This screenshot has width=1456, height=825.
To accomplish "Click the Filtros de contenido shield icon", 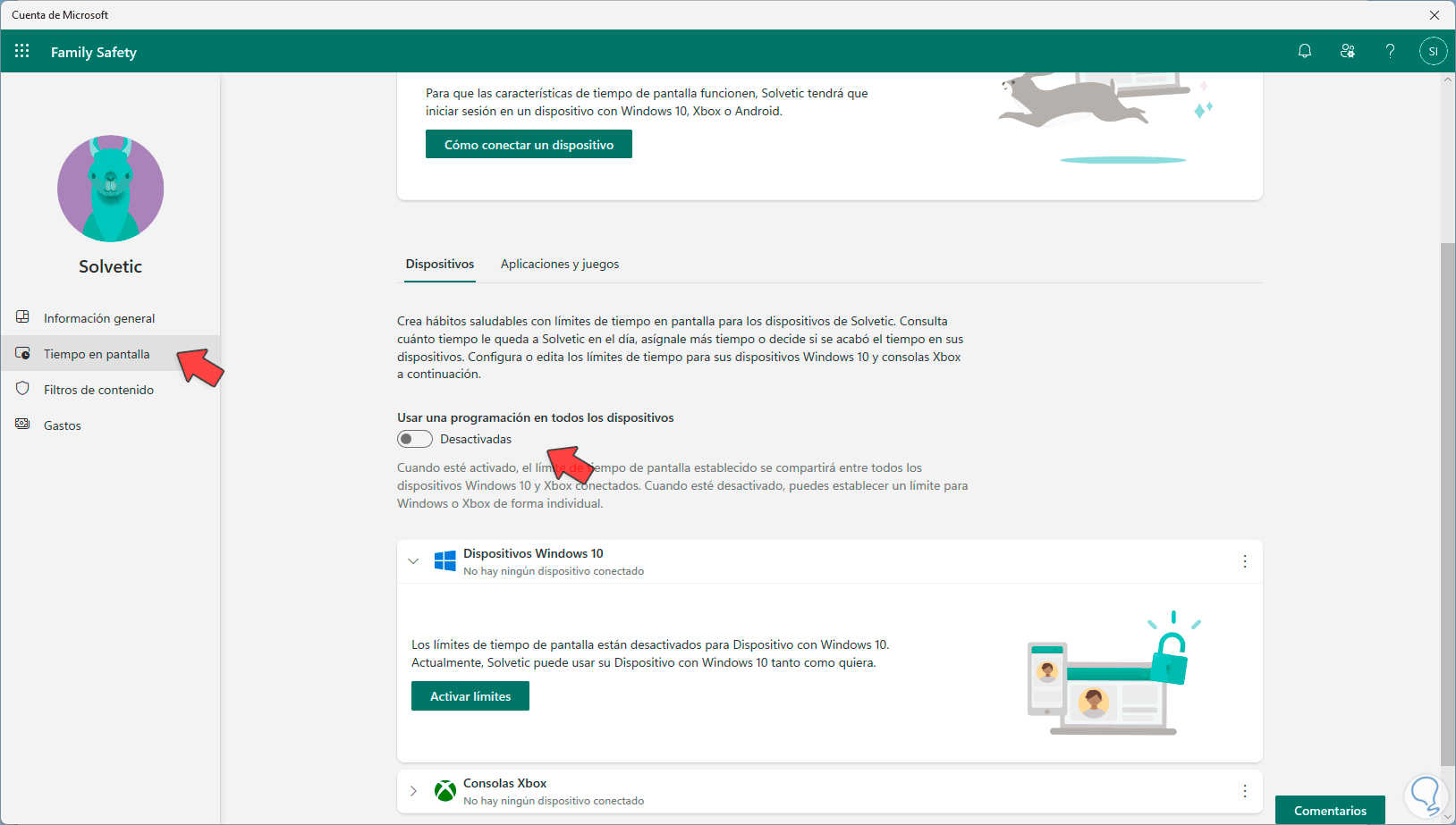I will pos(23,389).
